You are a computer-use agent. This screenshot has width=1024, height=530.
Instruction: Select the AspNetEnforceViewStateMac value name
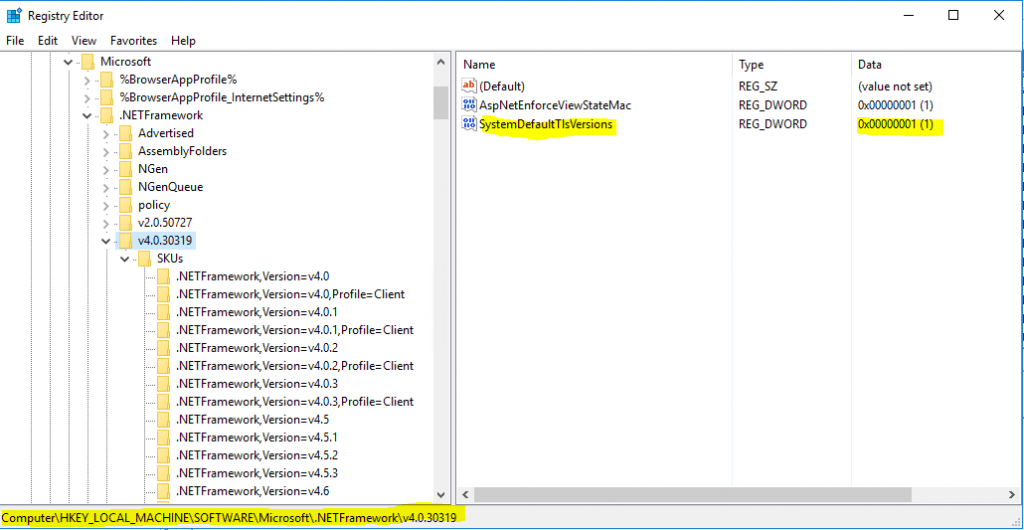[555, 104]
